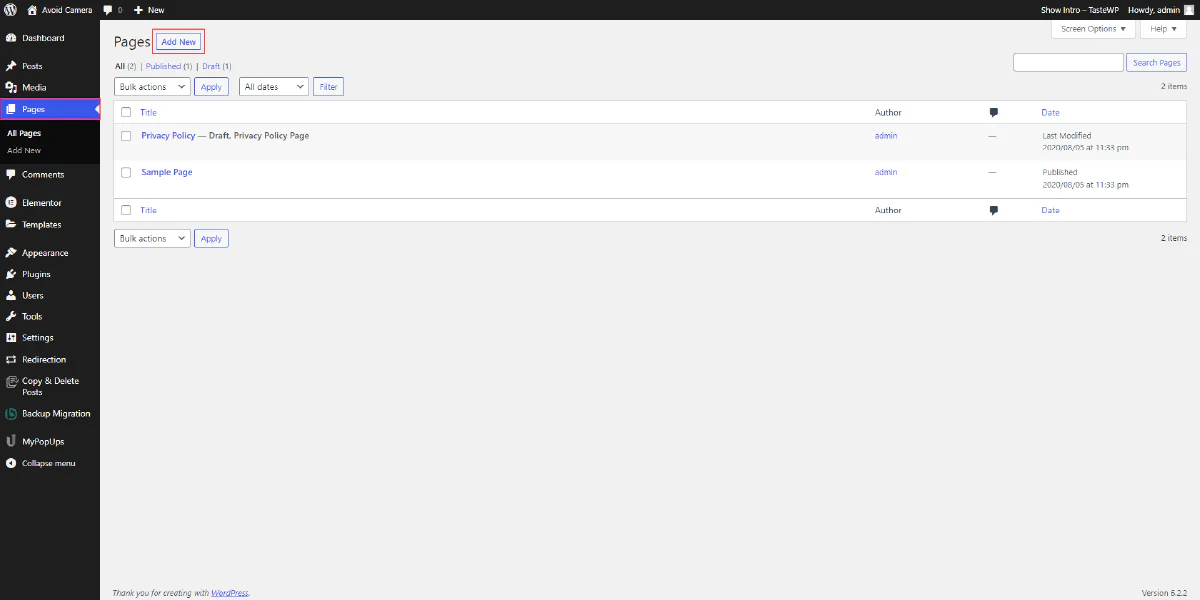Screen dimensions: 1200x600
Task: Open the MyPopUps sidebar icon
Action: pyautogui.click(x=10, y=440)
